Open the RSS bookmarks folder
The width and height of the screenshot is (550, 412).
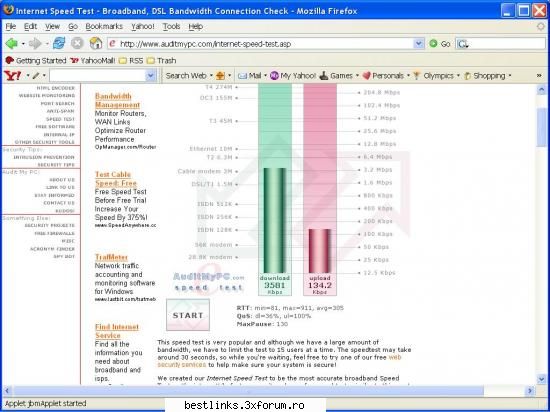pos(131,61)
